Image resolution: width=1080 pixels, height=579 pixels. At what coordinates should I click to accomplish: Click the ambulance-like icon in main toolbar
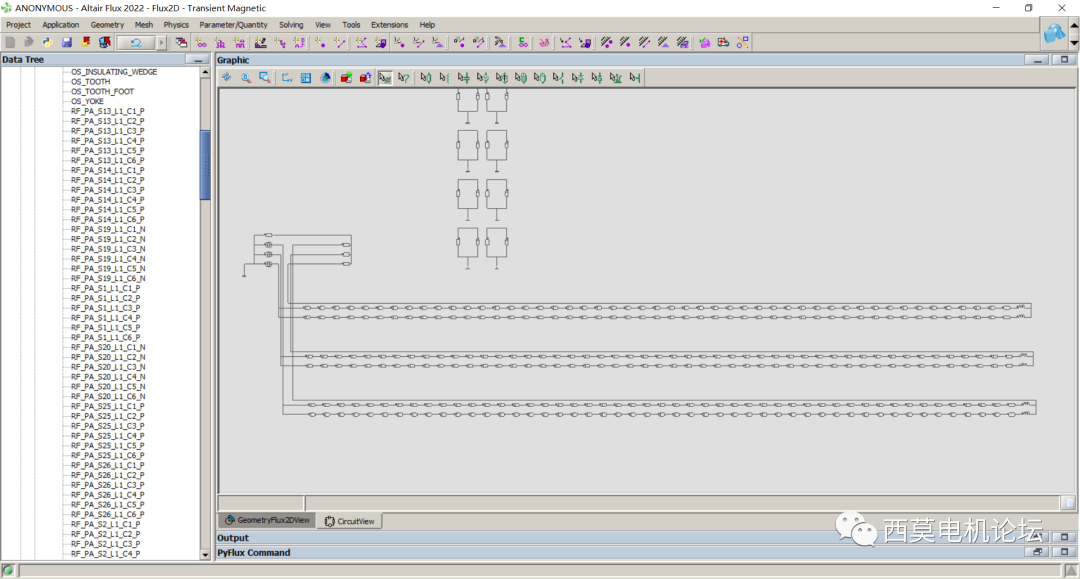tap(723, 43)
